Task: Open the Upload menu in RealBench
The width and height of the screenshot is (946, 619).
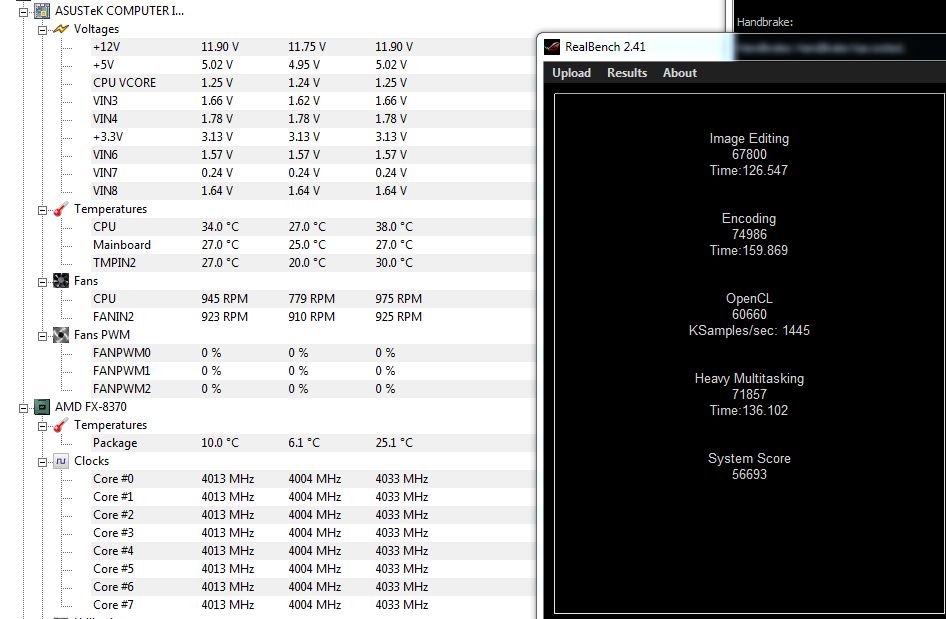Action: [571, 72]
